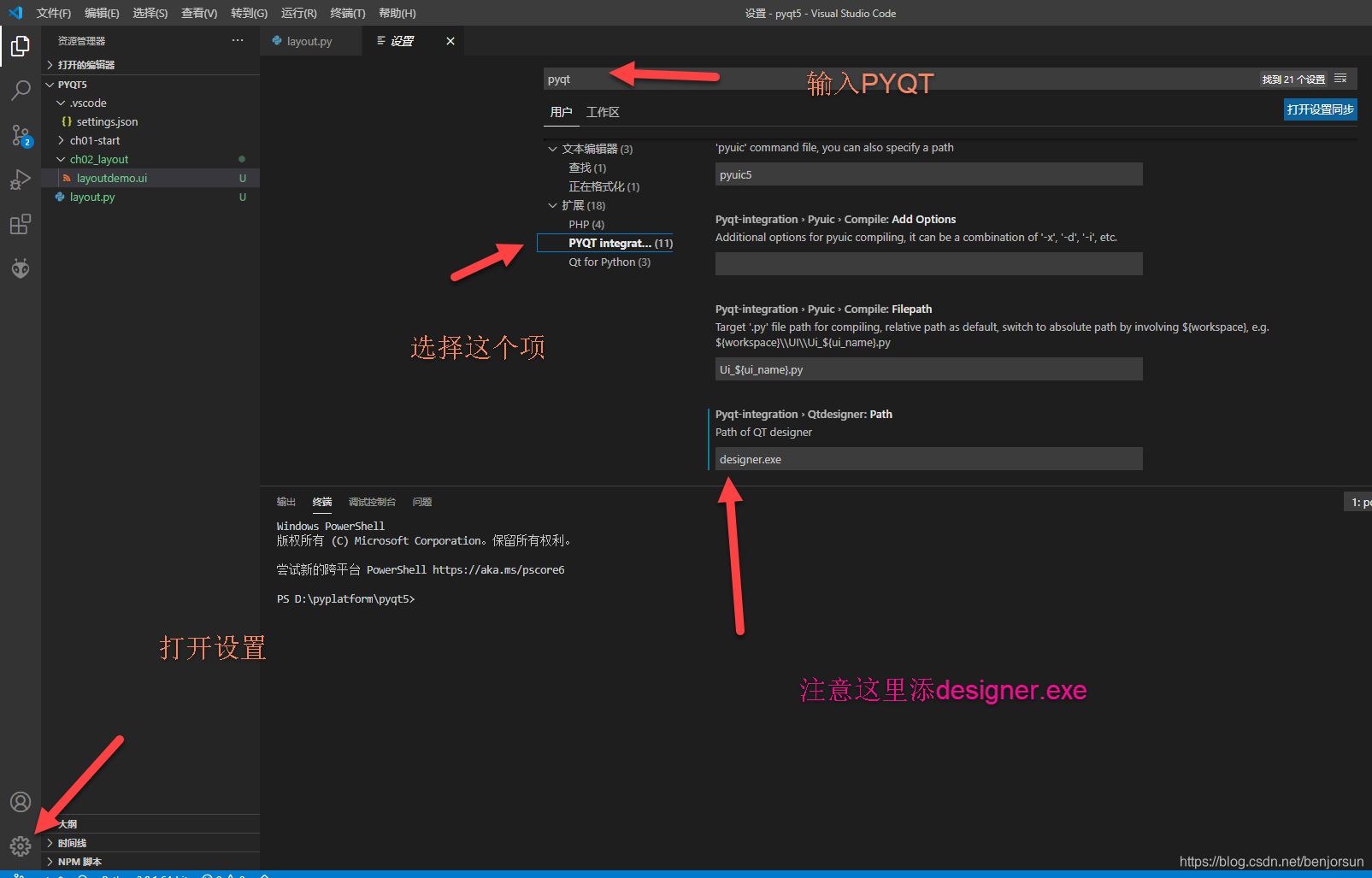Viewport: 1372px width, 878px height.
Task: Open the explorer more actions ellipsis
Action: click(238, 40)
